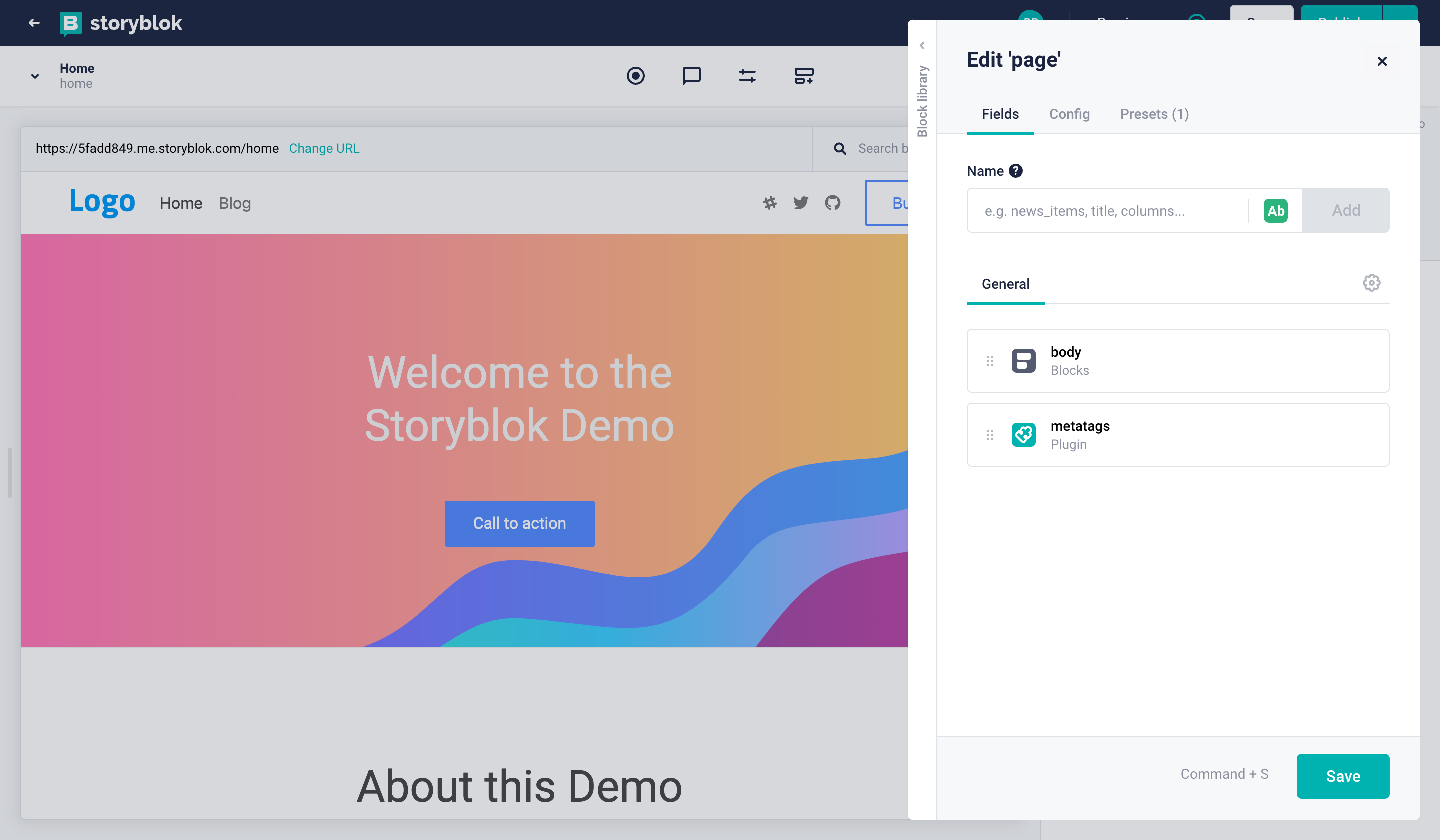Click the Call to action button
The height and width of the screenshot is (840, 1440).
click(x=519, y=523)
